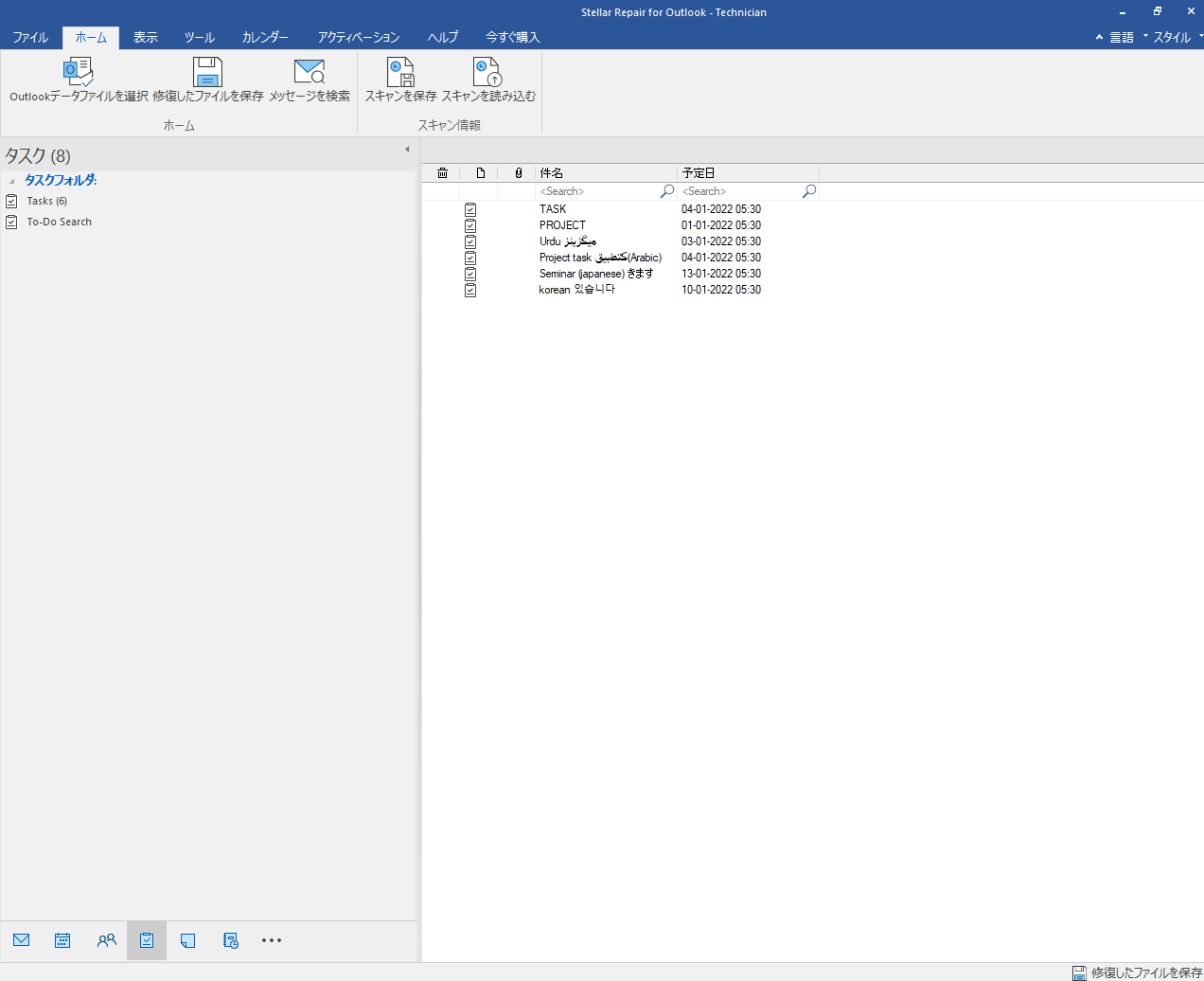The width and height of the screenshot is (1204, 981).
Task: Open the ヘルプ tab
Action: tap(442, 37)
